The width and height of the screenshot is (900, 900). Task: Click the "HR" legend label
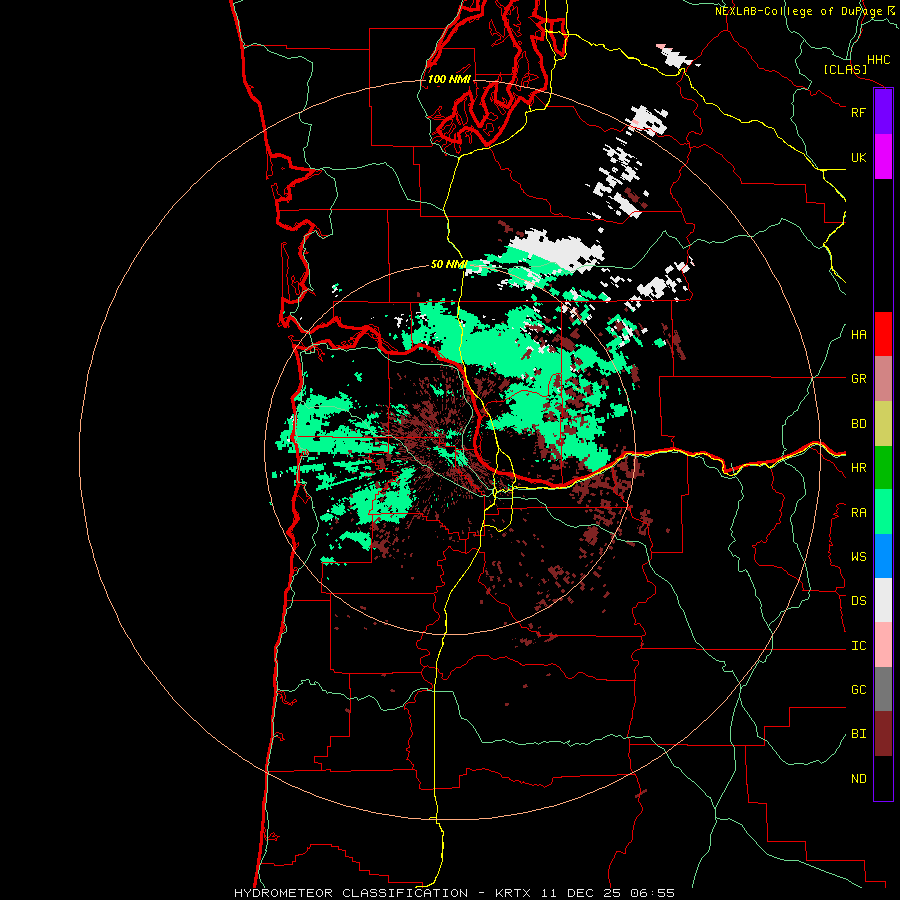point(858,468)
